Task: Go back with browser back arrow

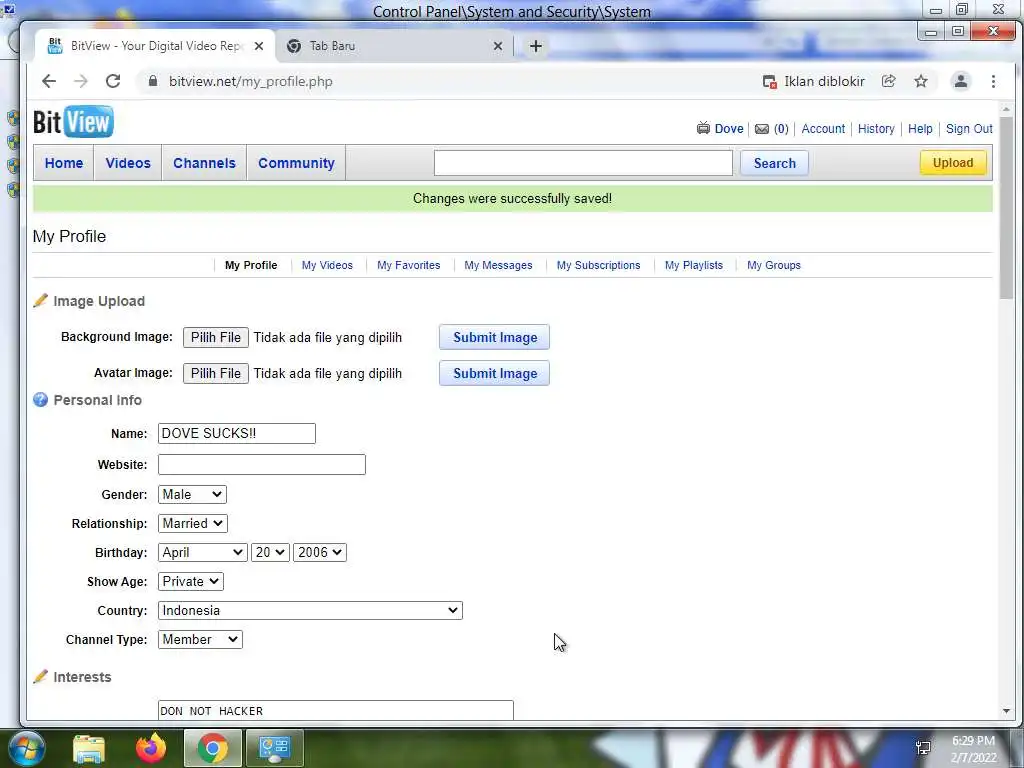Action: click(49, 81)
